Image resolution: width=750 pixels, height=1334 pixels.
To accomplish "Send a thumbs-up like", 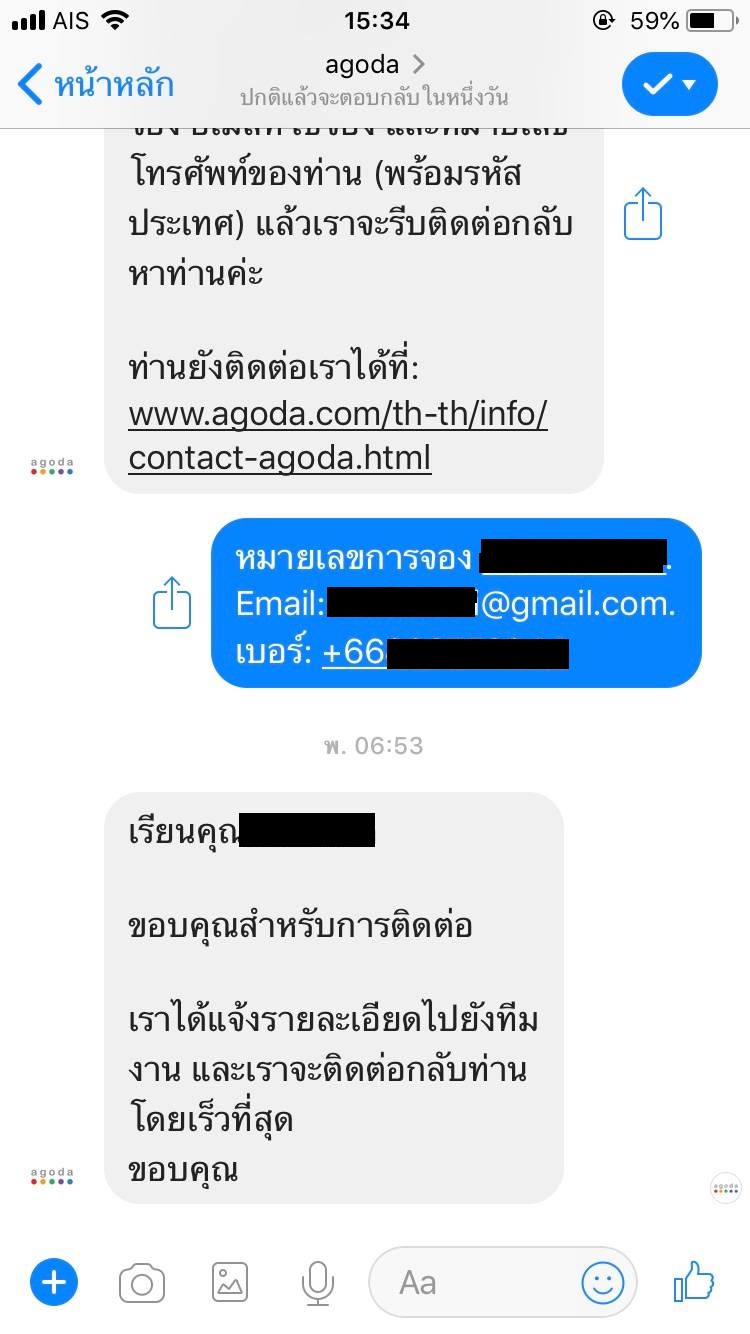I will [694, 1281].
